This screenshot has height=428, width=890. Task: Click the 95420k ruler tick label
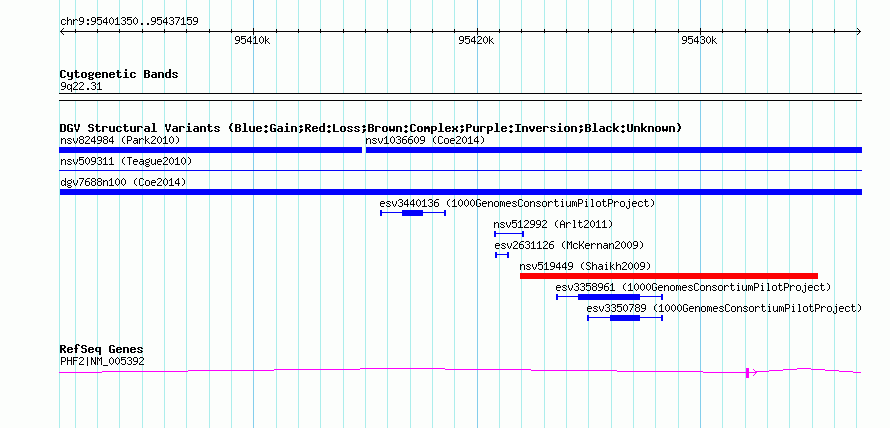pos(477,40)
